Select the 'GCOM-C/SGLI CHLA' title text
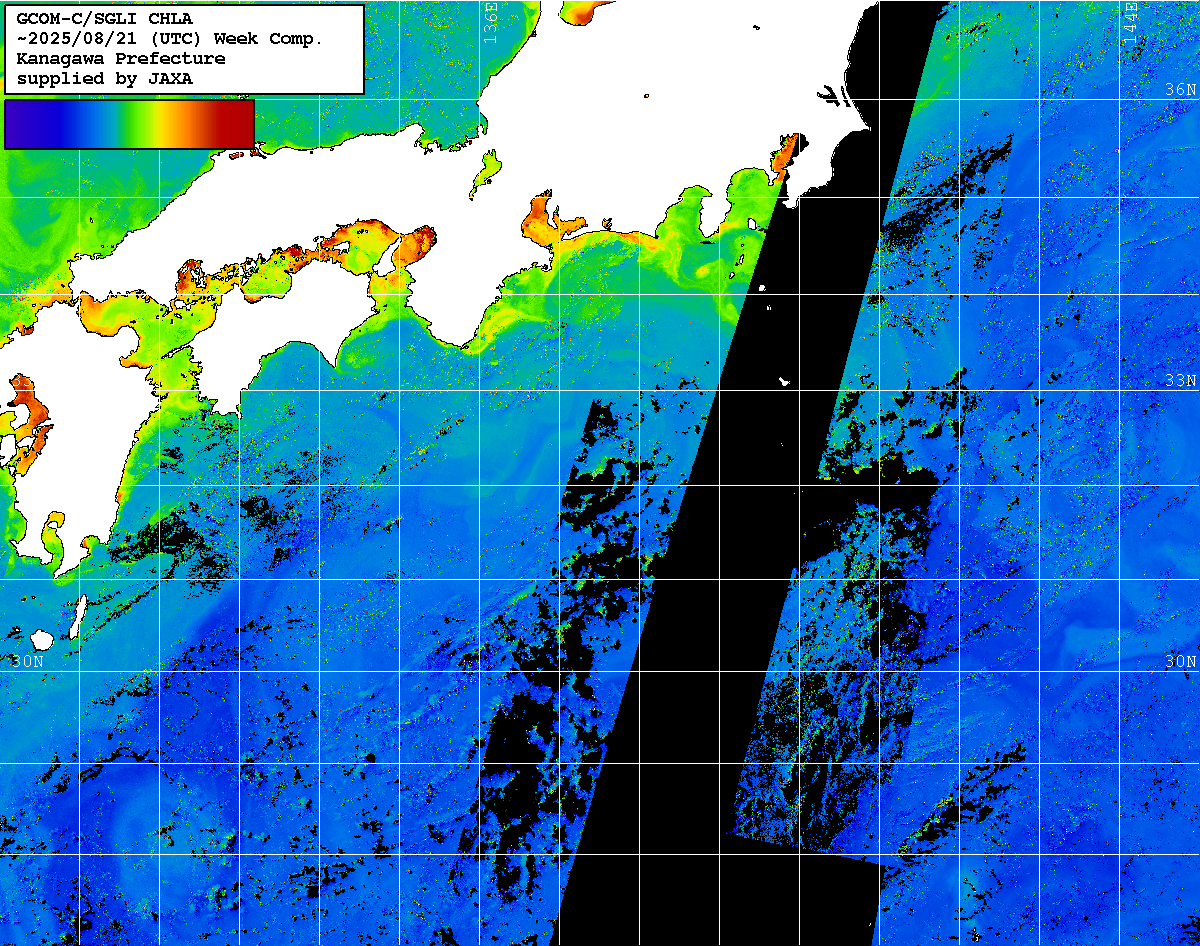1200x946 pixels. click(x=104, y=18)
